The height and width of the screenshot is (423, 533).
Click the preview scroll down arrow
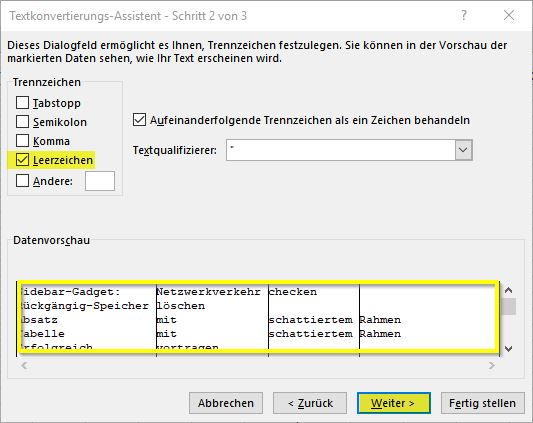509,349
